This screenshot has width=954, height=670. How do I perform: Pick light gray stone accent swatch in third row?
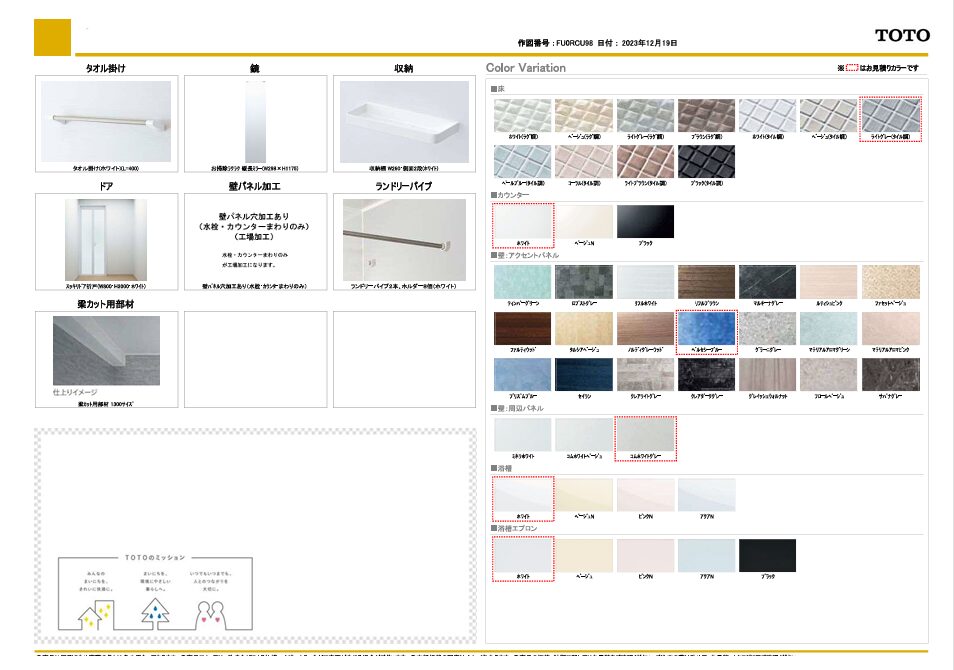coord(646,374)
